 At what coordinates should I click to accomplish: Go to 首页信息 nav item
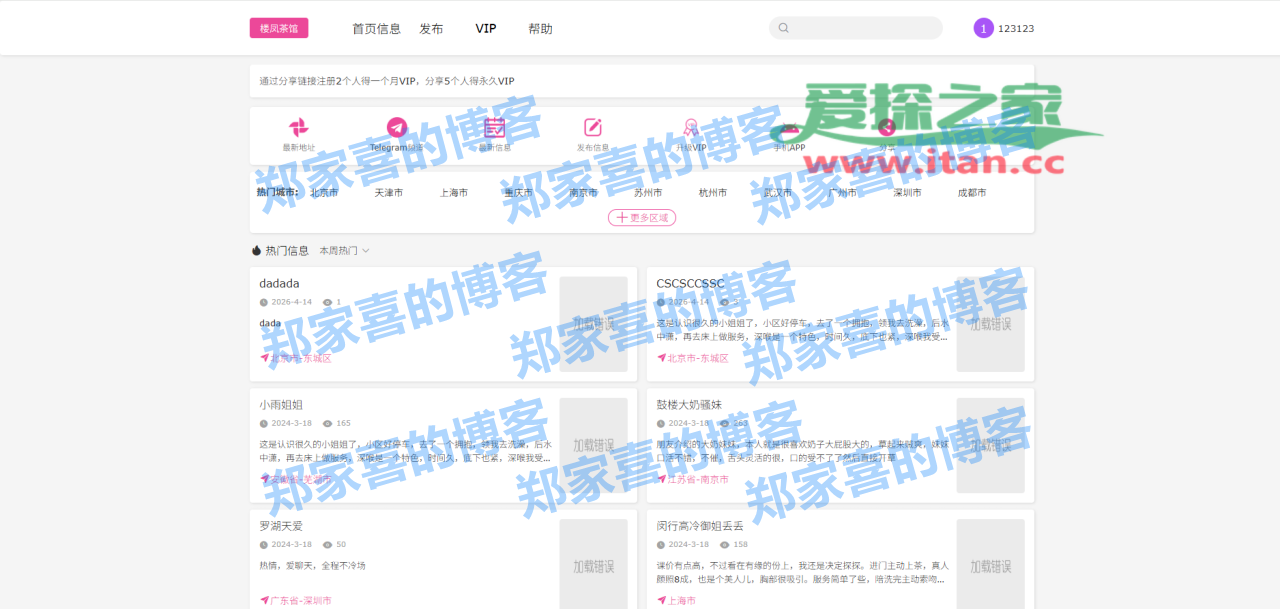[376, 29]
